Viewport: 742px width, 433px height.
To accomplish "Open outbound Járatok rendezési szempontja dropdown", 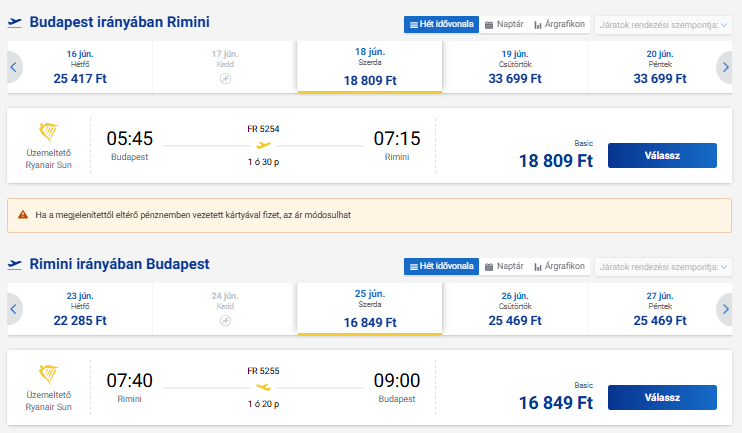I will click(x=663, y=25).
